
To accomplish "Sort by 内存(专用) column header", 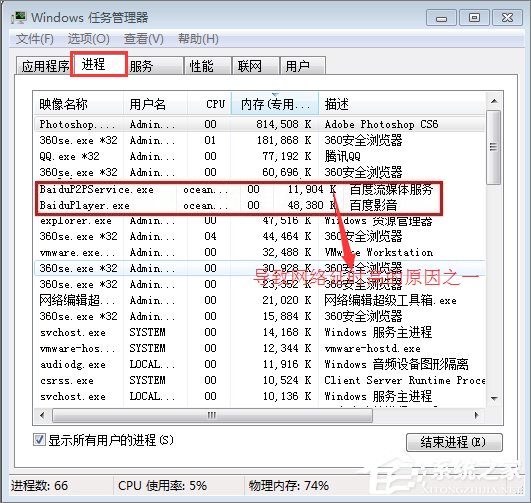I will [x=275, y=104].
